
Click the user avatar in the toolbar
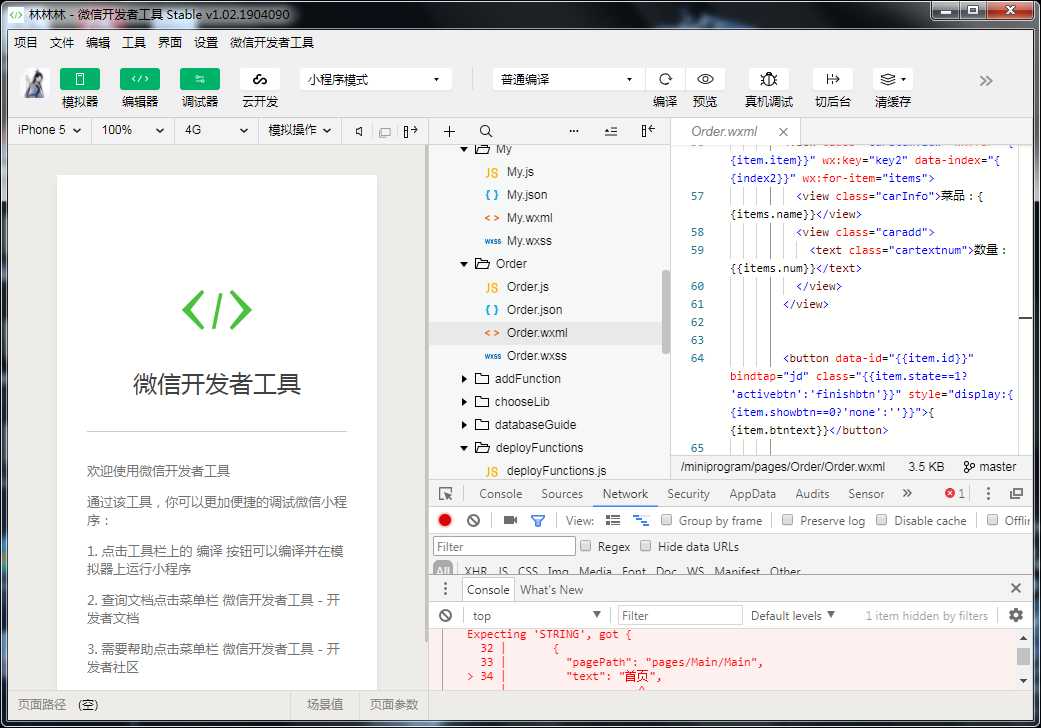(x=35, y=84)
